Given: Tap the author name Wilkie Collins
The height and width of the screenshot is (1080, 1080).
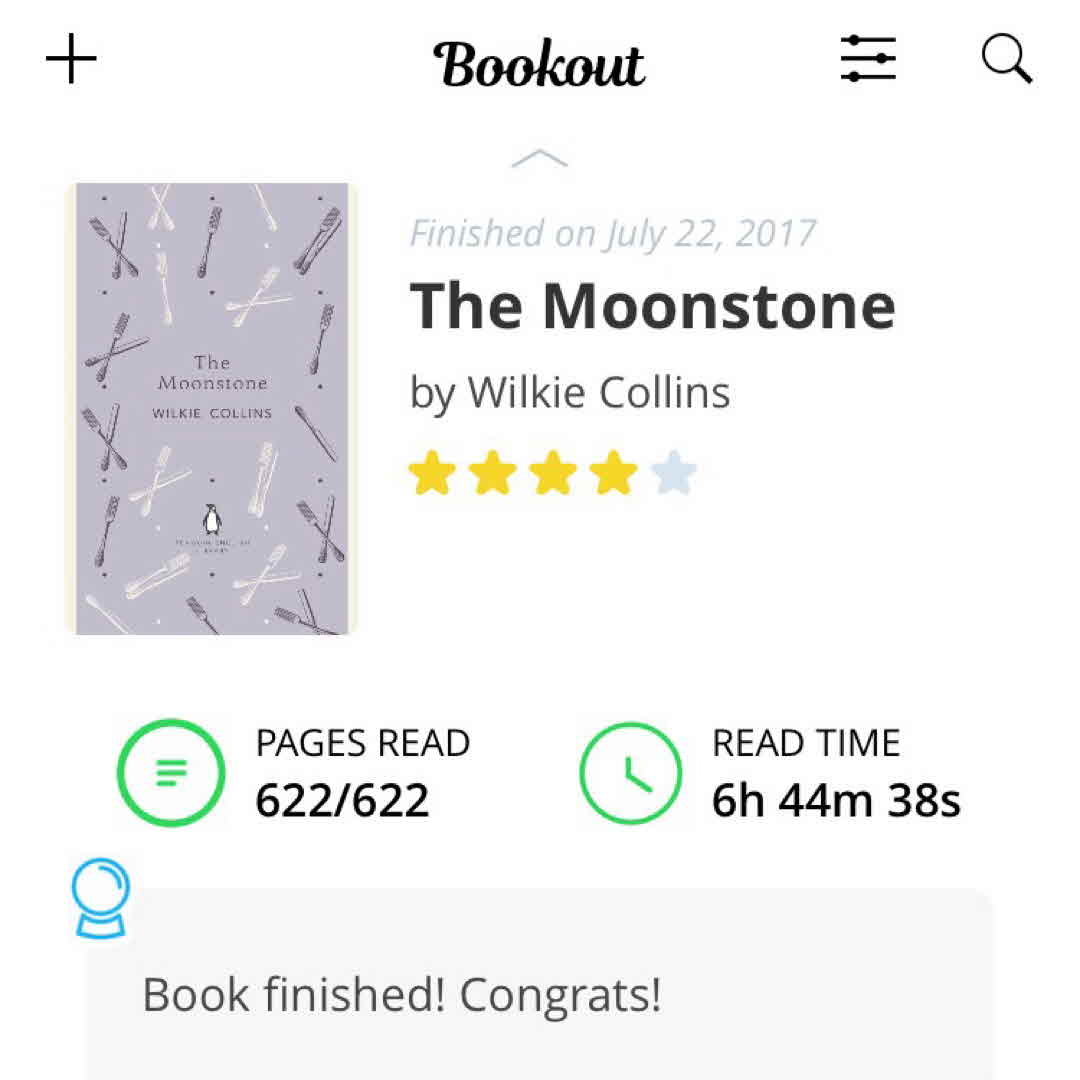Looking at the screenshot, I should pyautogui.click(x=570, y=392).
